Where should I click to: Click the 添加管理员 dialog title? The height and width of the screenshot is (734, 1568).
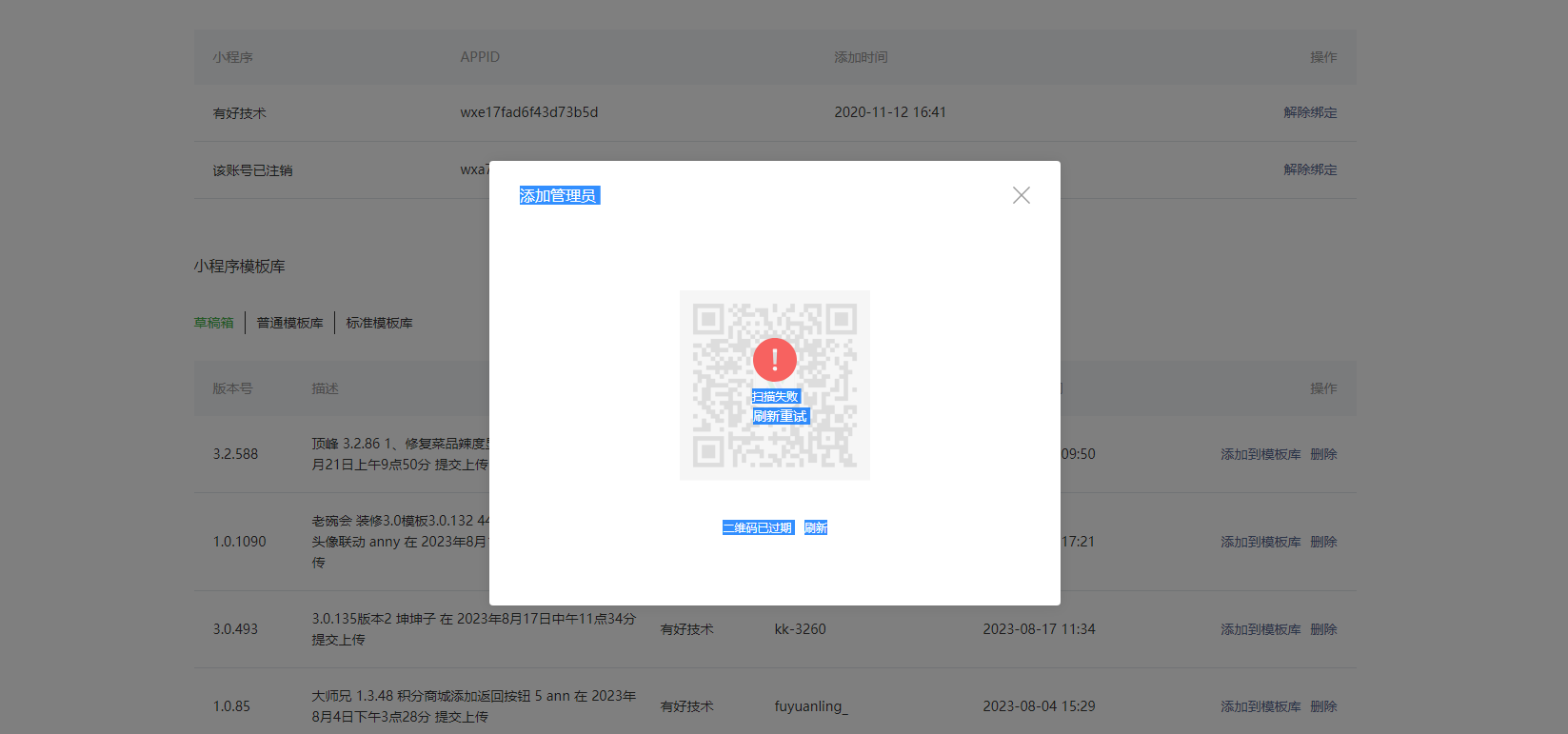(x=559, y=195)
